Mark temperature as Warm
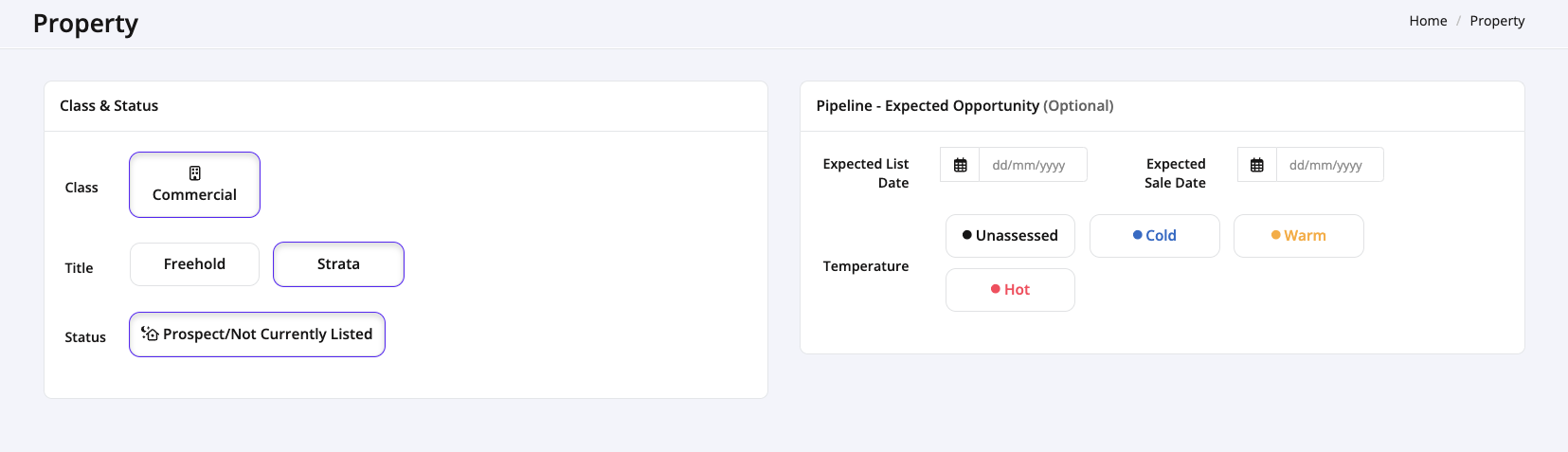 1298,236
